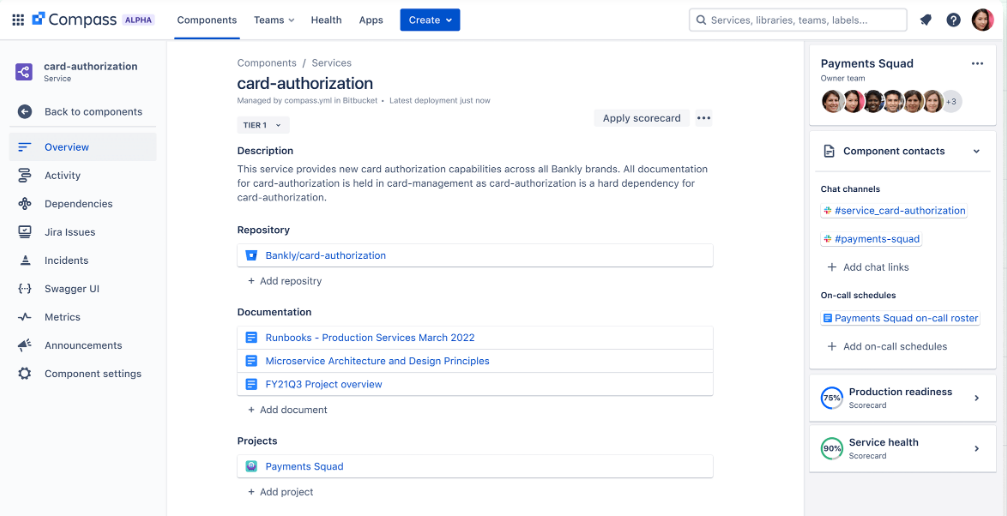
Task: Click the first team member avatar
Action: coord(832,102)
